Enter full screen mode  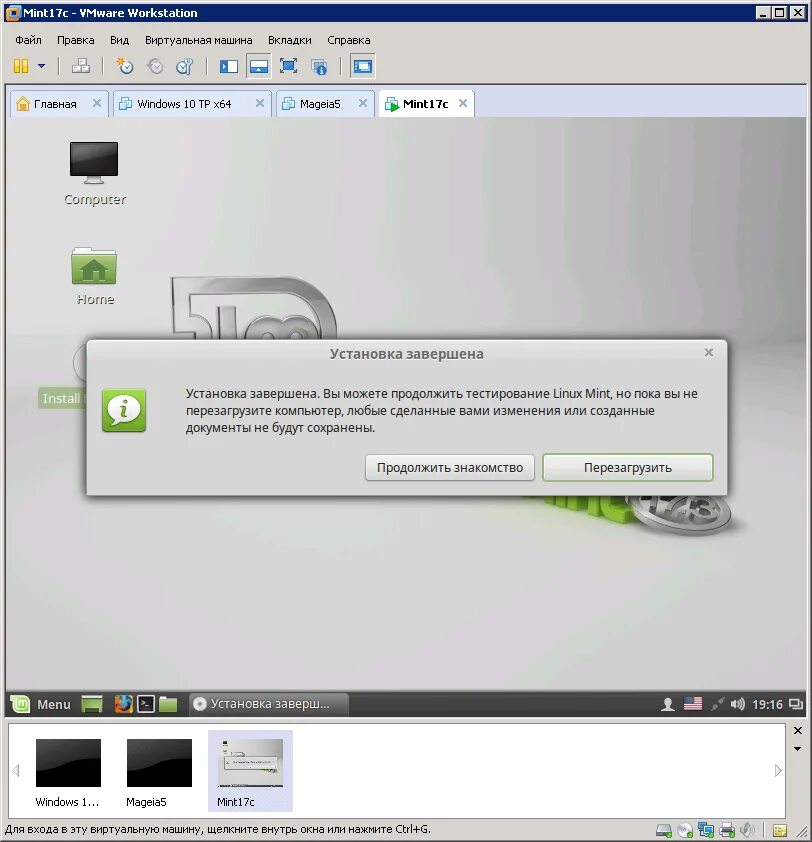point(288,66)
